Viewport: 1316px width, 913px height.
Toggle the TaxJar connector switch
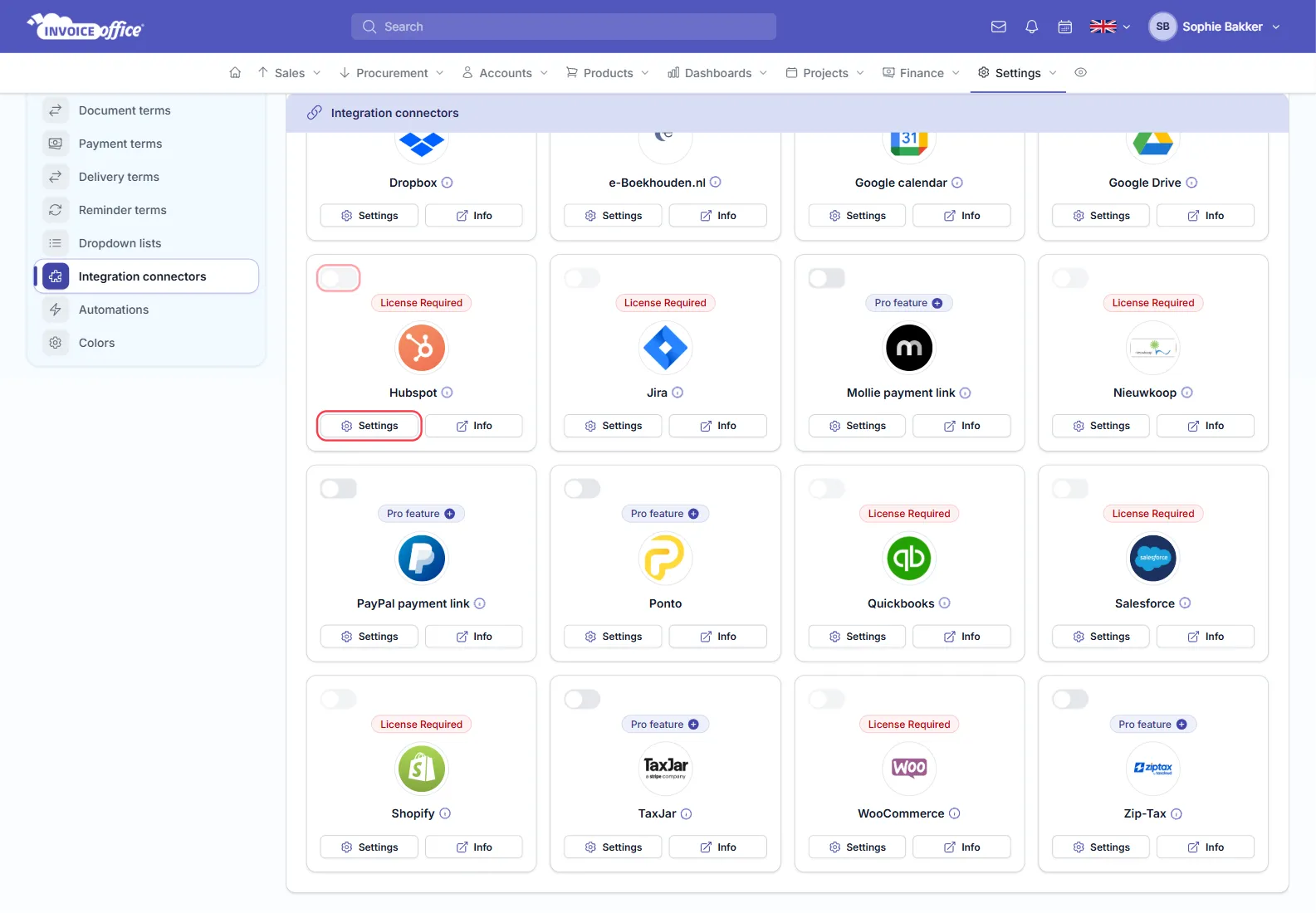click(583, 700)
